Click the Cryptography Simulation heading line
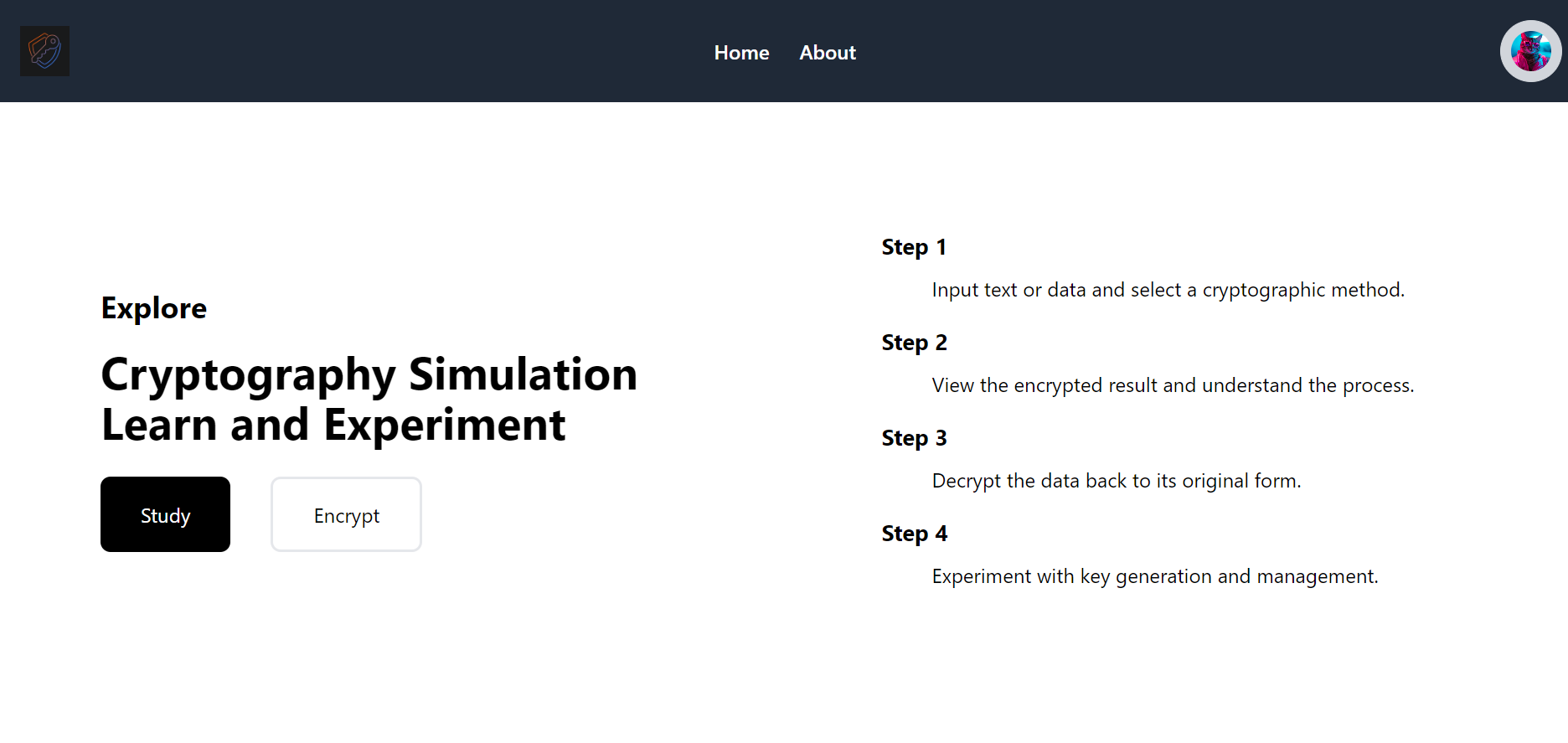Viewport: 1568px width, 743px height. [369, 374]
